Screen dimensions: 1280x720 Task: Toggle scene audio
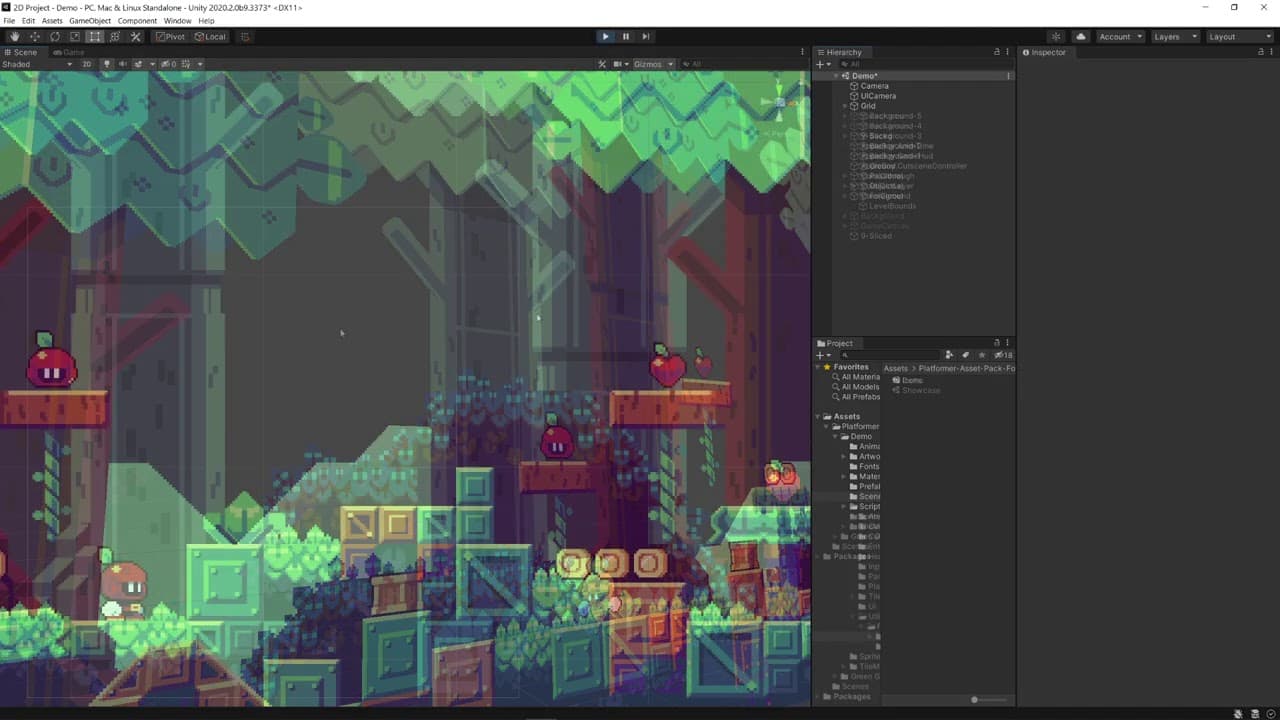pos(123,64)
